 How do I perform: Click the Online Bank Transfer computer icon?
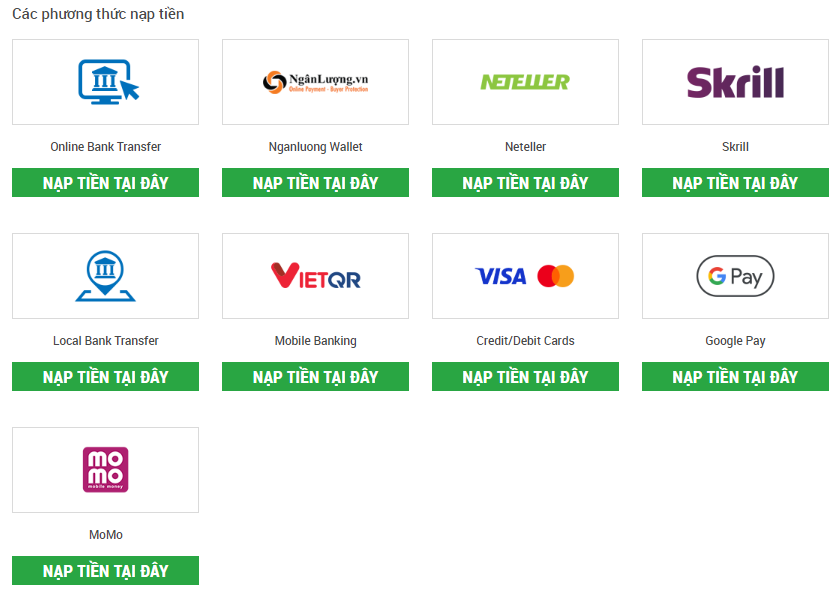[108, 81]
